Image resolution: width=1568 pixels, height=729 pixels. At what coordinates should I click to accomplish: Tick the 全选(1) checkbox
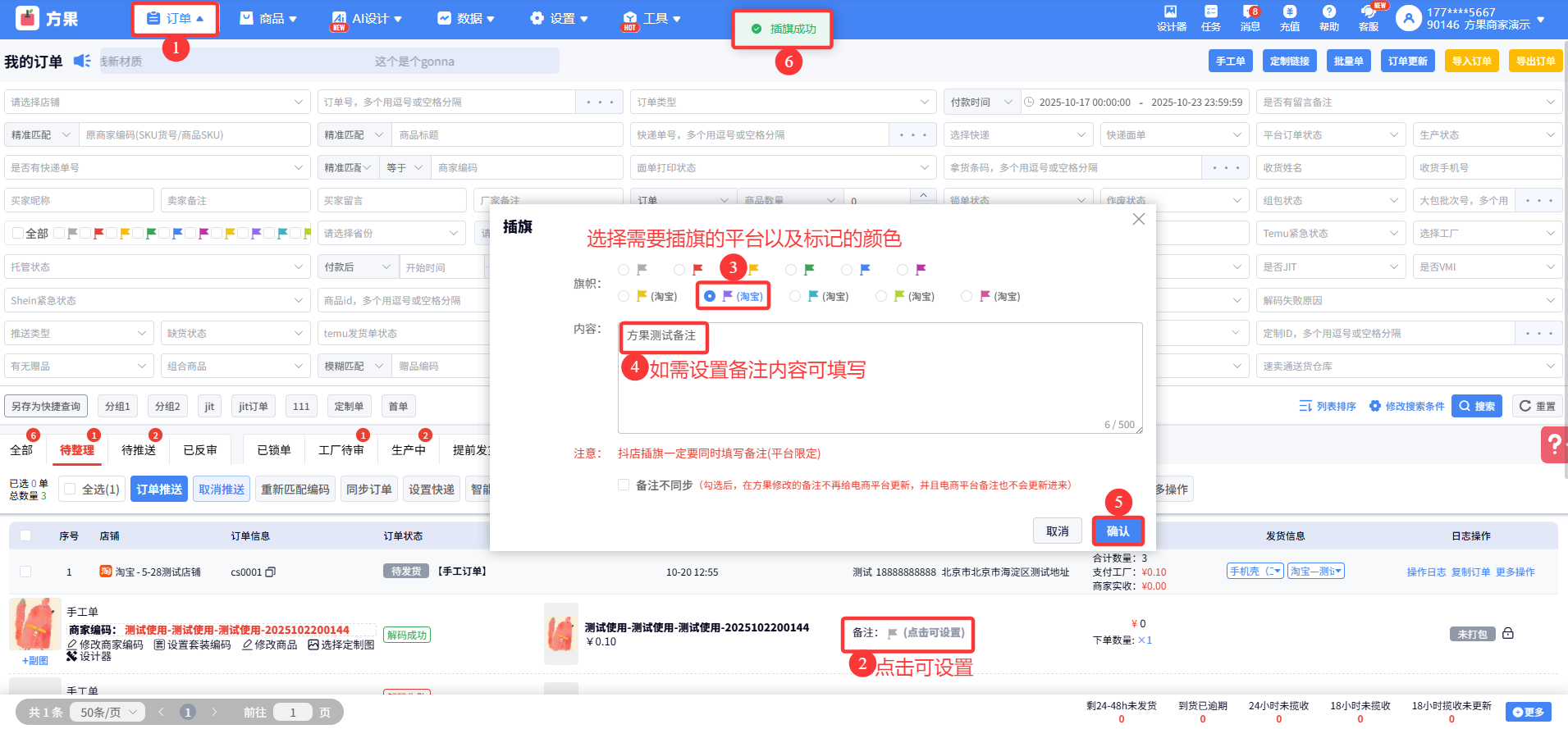tap(70, 489)
